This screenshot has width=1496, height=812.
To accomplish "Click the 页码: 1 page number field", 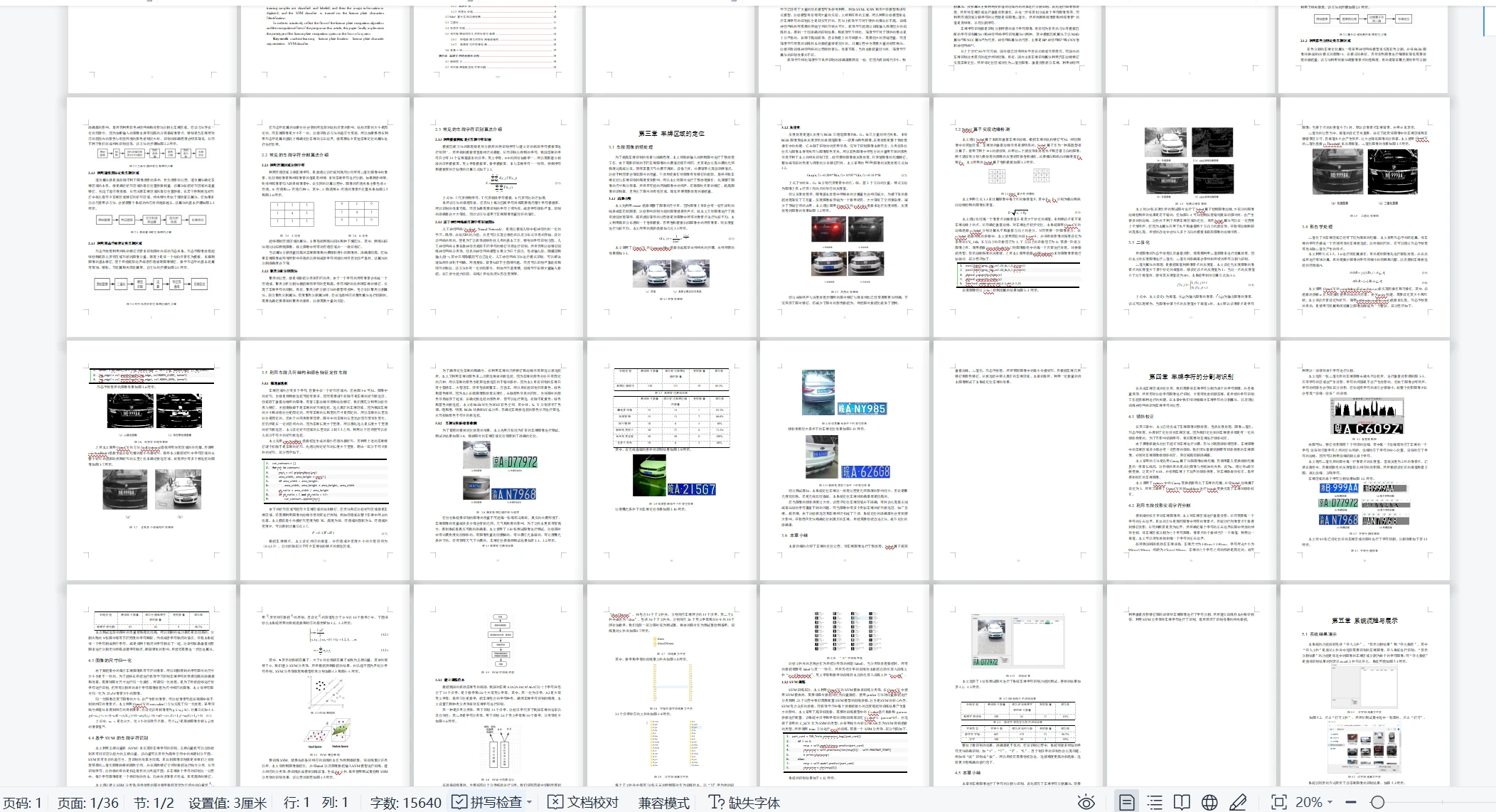I will point(23,803).
